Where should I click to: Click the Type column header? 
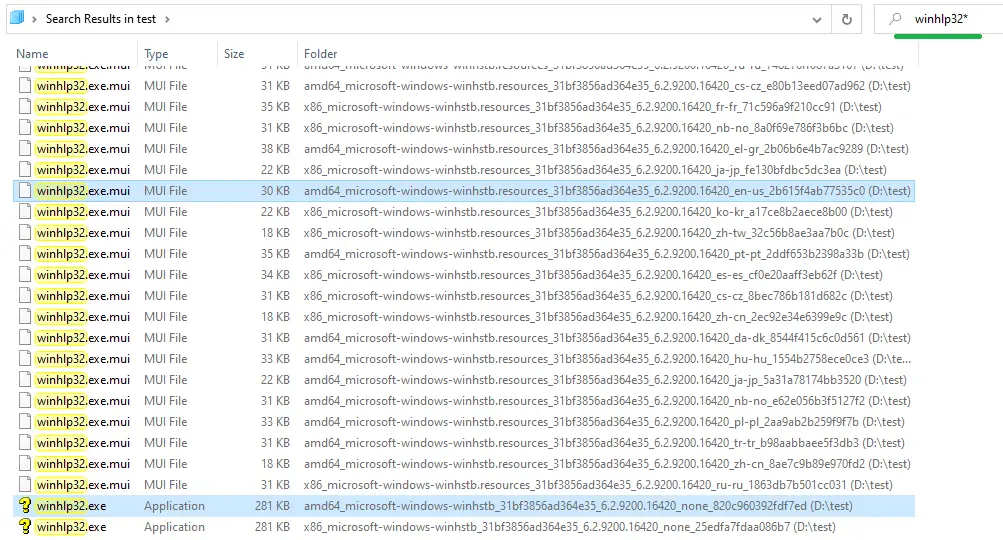click(156, 54)
